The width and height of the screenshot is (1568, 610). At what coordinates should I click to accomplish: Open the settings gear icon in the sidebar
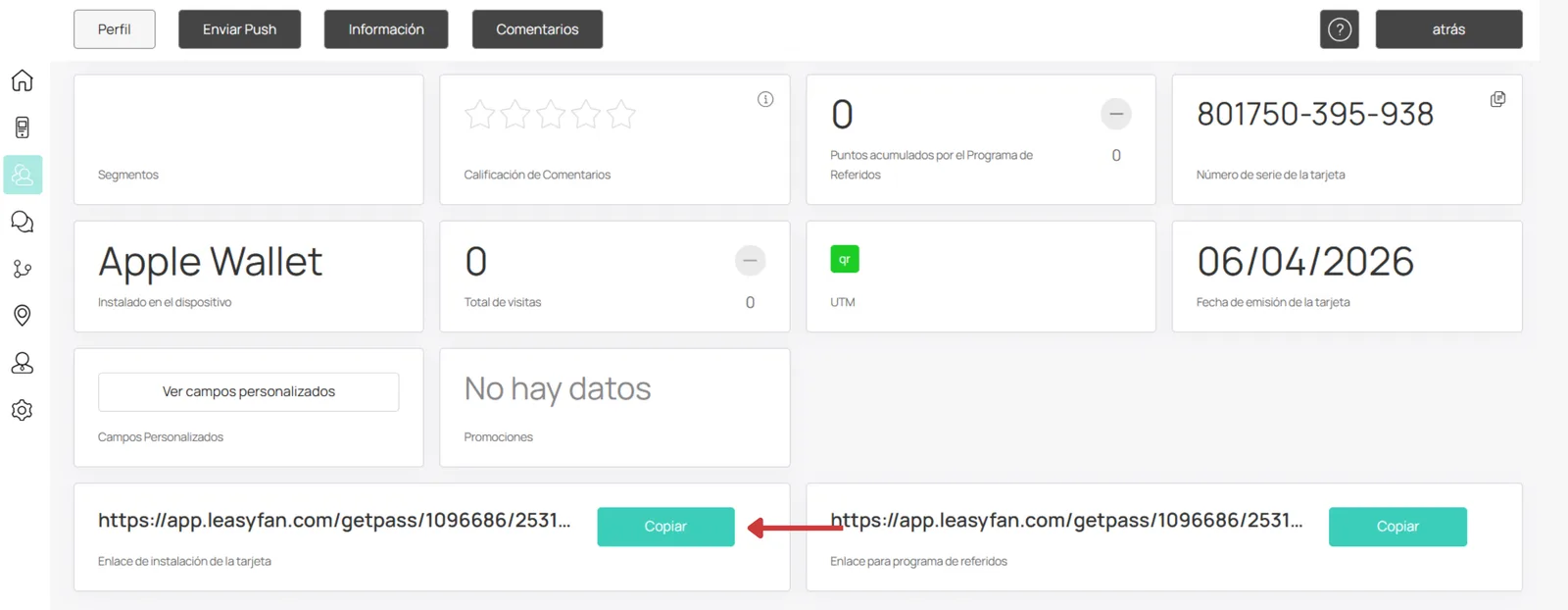pyautogui.click(x=22, y=410)
